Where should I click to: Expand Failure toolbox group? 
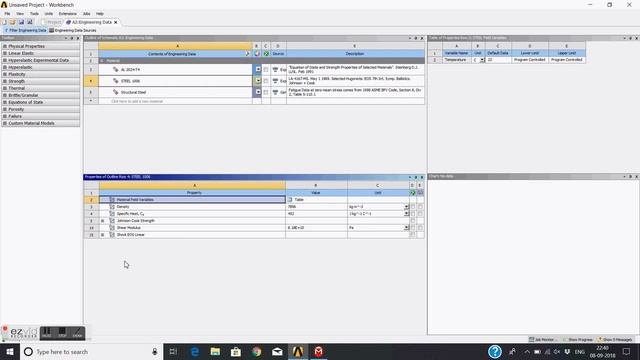[x=5, y=116]
